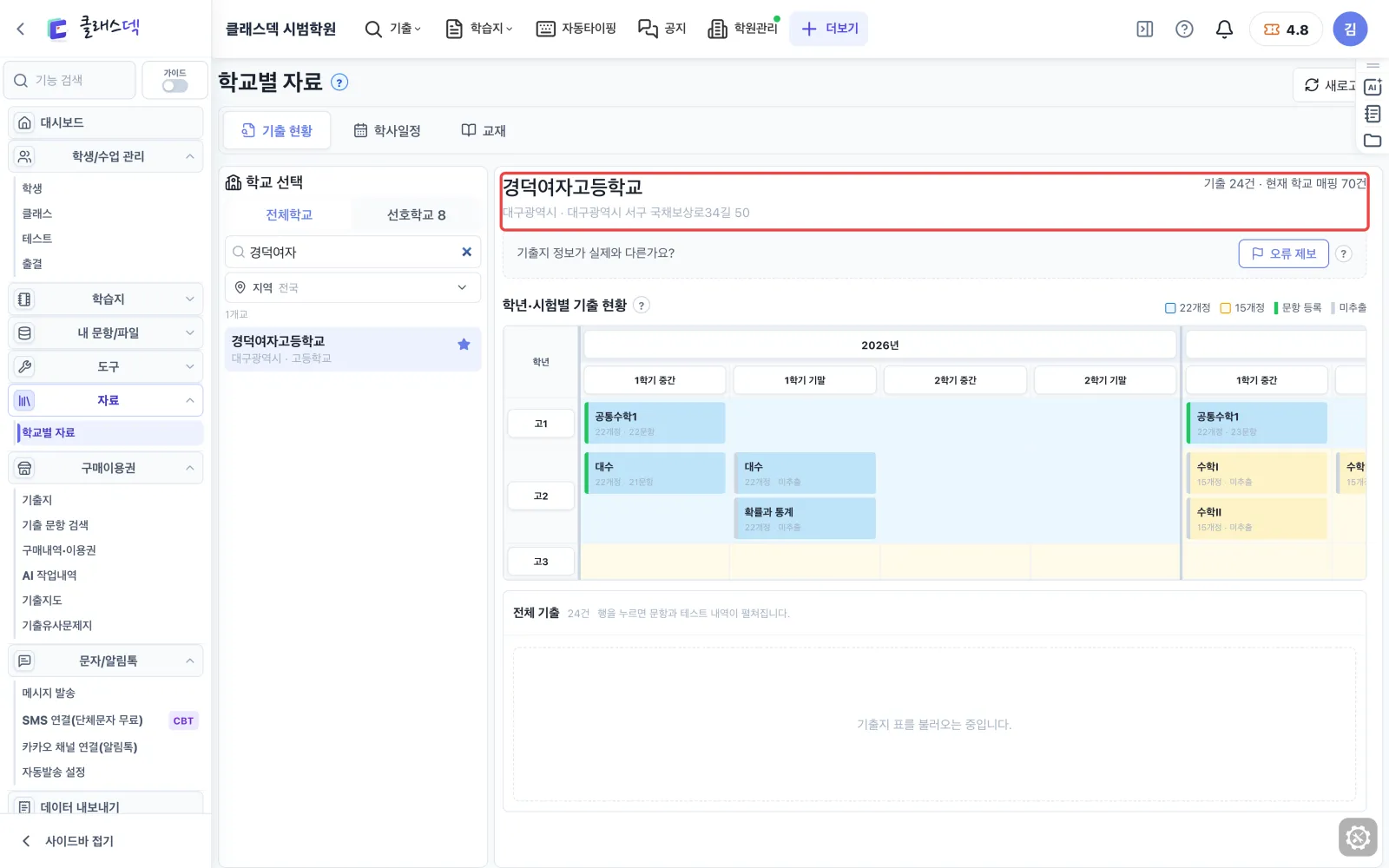The height and width of the screenshot is (868, 1389).
Task: Open the folder icon on right rail
Action: click(x=1373, y=141)
